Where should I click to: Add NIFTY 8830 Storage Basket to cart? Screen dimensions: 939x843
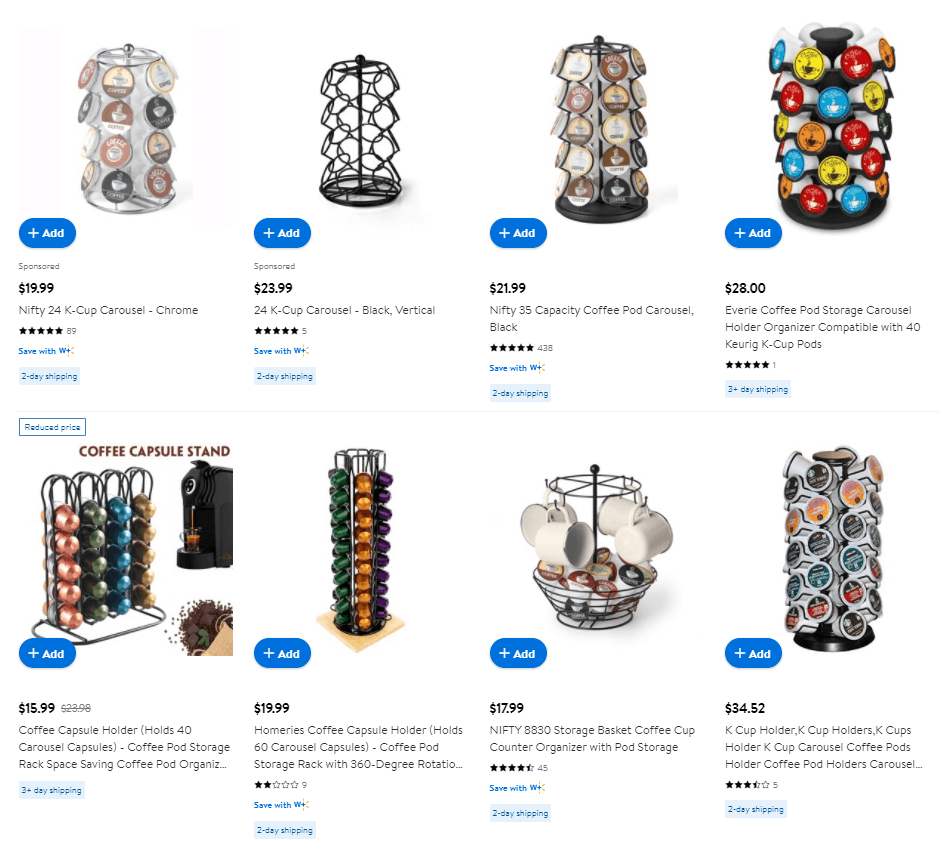click(x=518, y=653)
